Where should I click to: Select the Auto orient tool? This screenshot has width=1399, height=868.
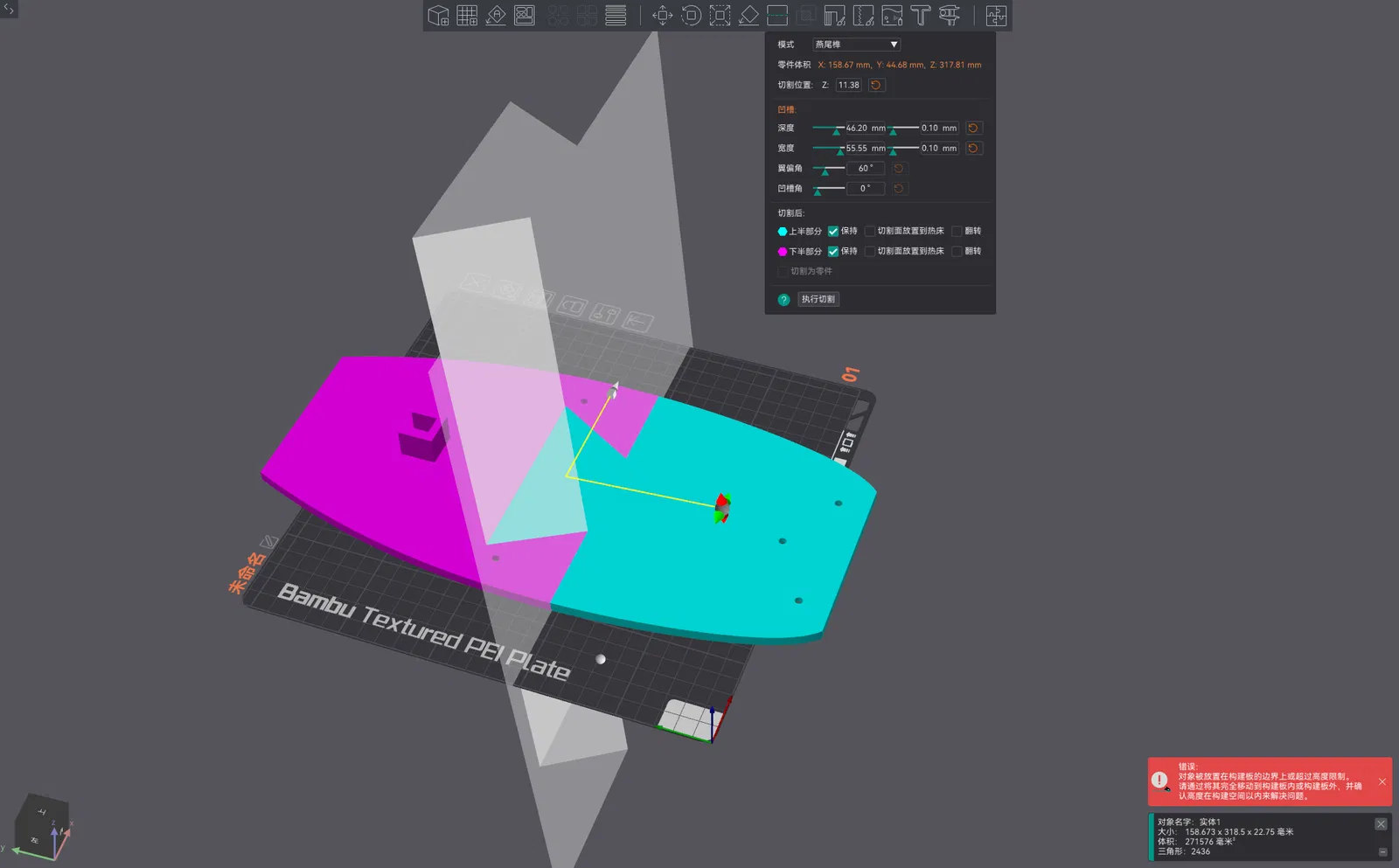point(496,16)
